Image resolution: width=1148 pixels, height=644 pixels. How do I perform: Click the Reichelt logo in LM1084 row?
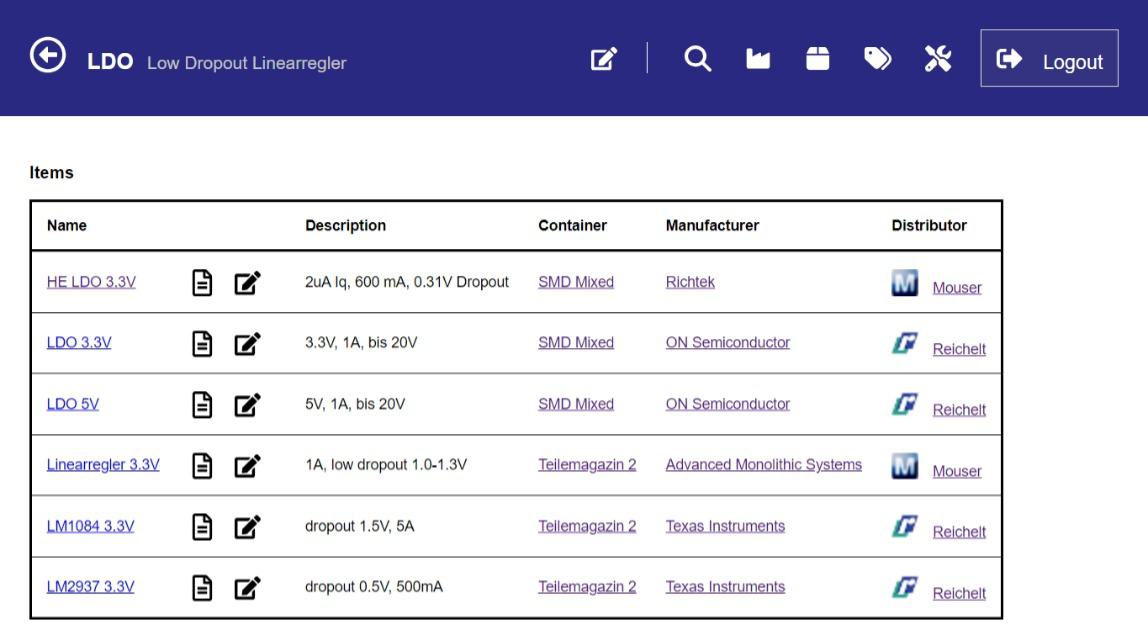tap(905, 526)
